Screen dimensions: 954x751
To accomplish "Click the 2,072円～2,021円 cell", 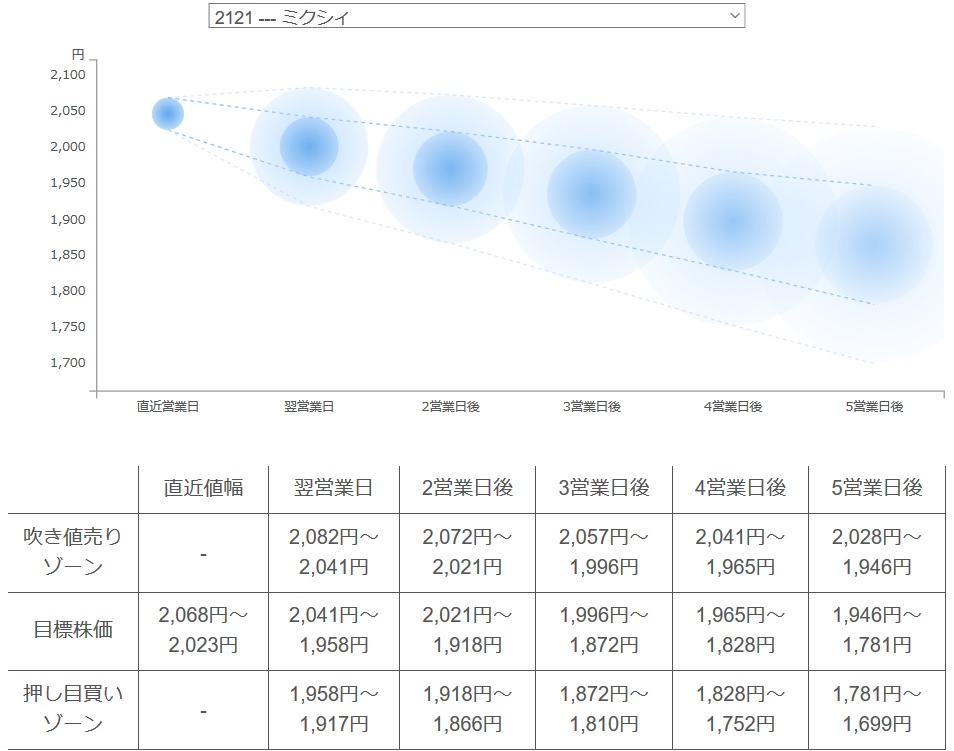I will tap(467, 552).
